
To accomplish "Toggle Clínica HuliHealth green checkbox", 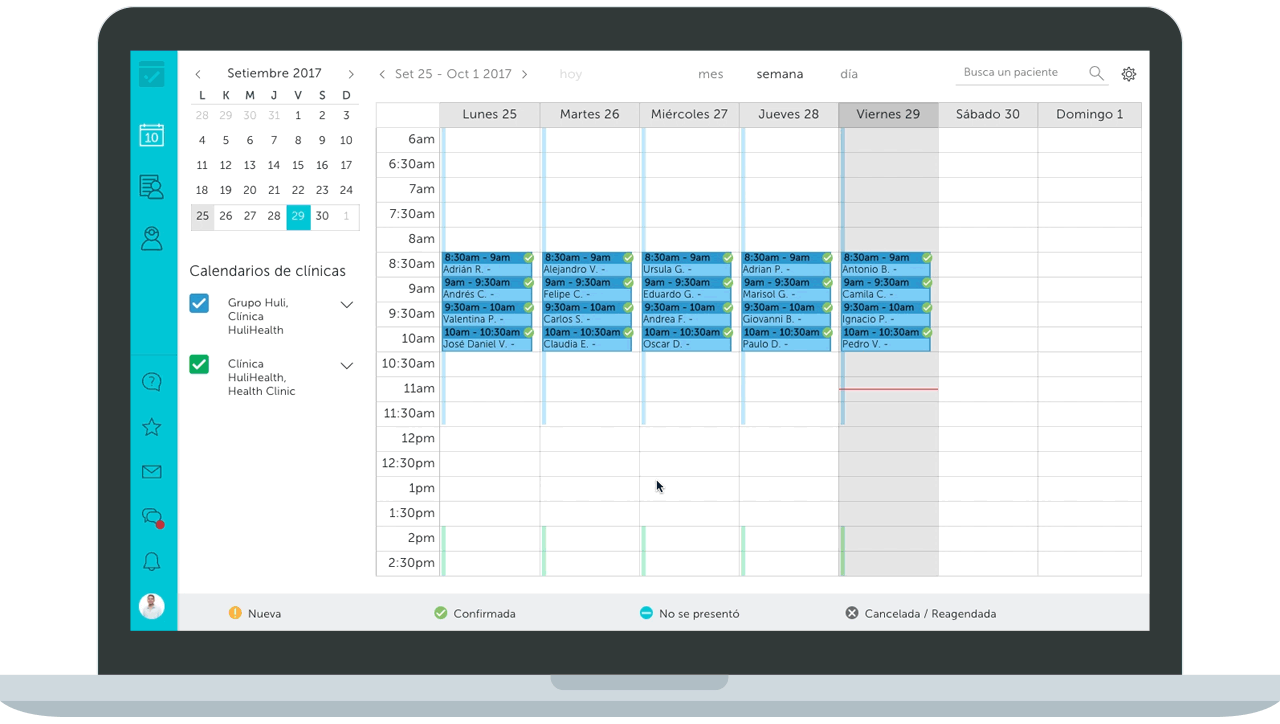I will (x=199, y=364).
